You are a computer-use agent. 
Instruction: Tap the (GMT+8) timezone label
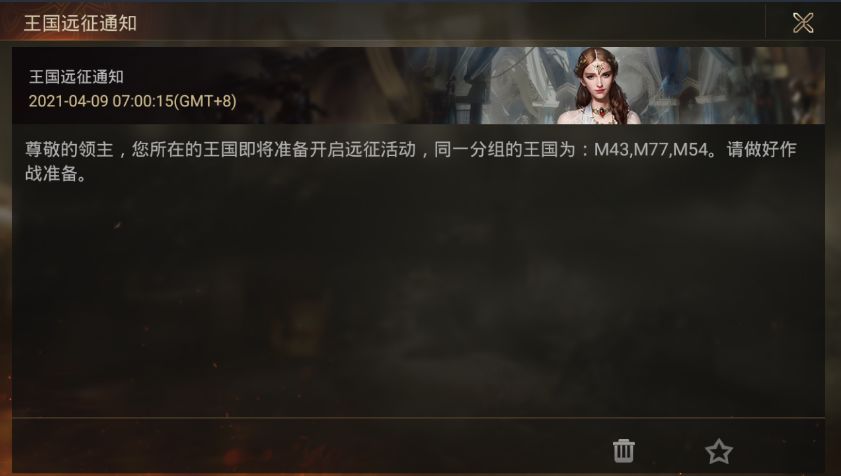[x=205, y=101]
